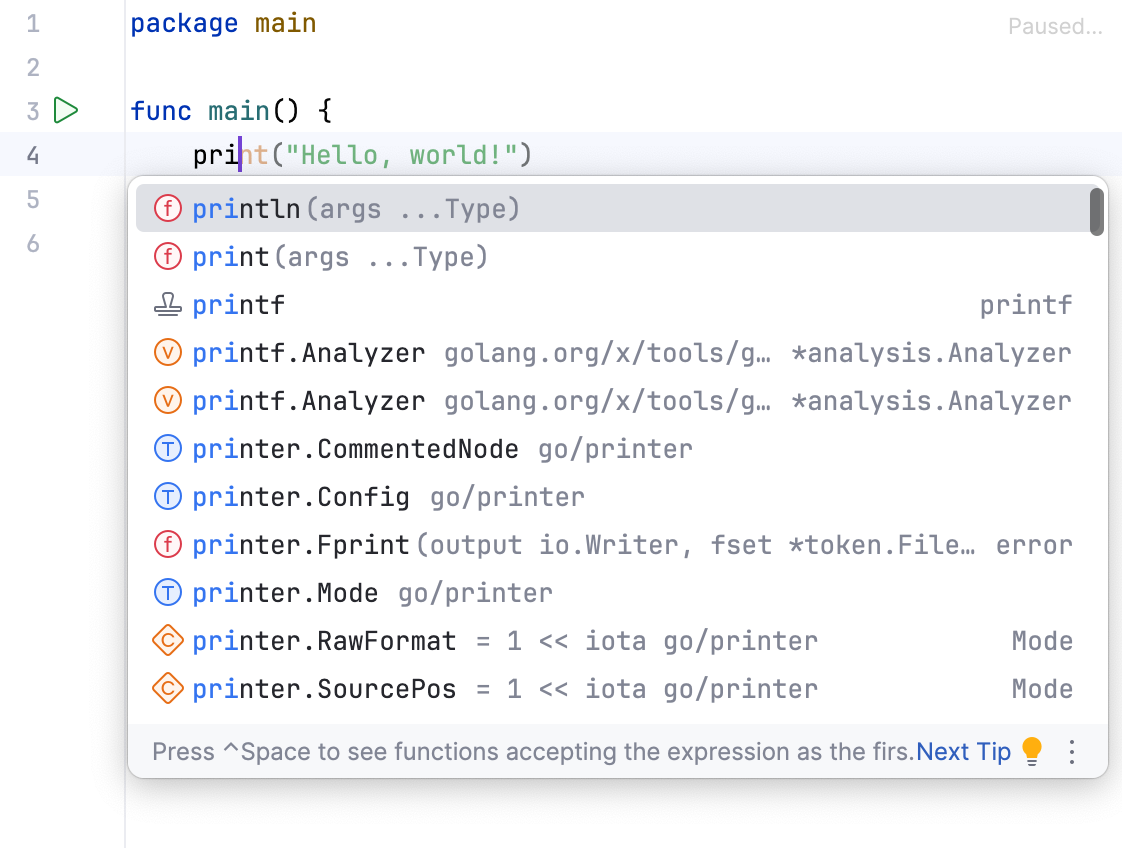1122x848 pixels.
Task: Select the printer.SourcePos completion entry
Action: tap(400, 688)
